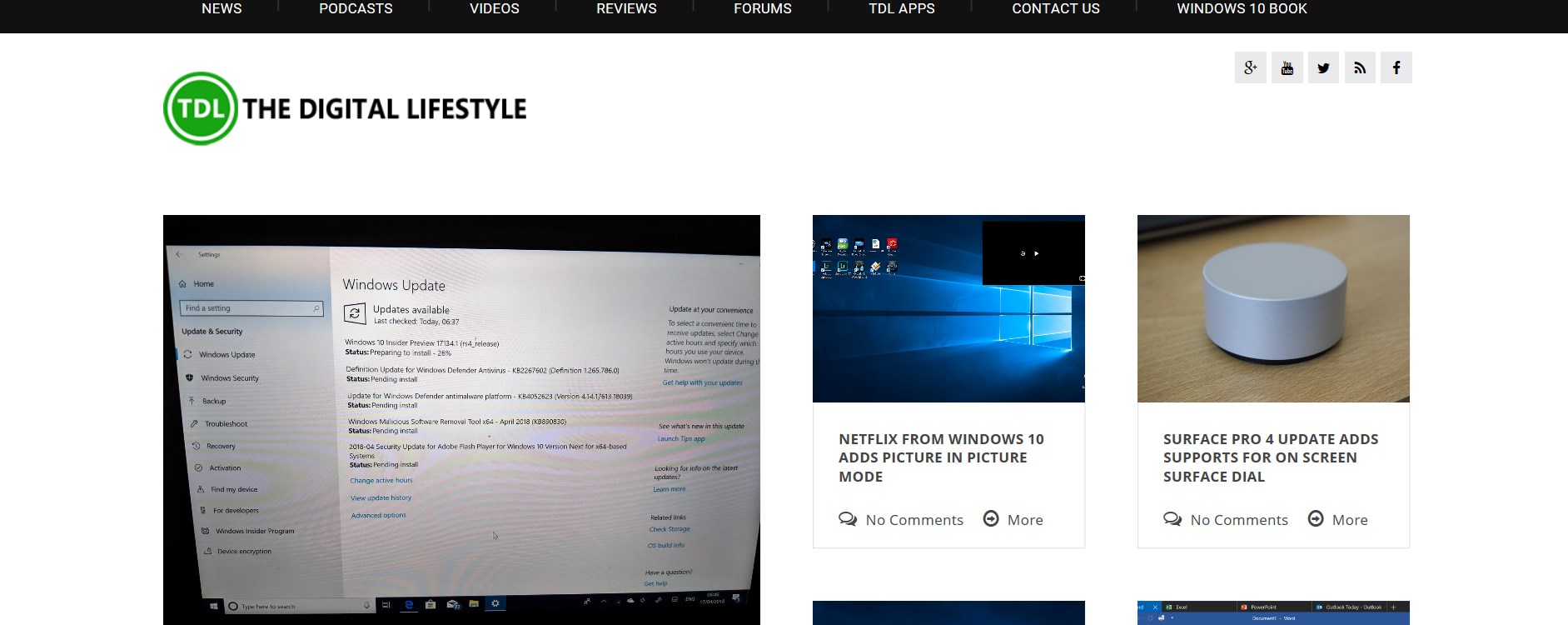Visit the Twitter profile icon
Viewport: 1568px width, 625px height.
pos(1323,67)
